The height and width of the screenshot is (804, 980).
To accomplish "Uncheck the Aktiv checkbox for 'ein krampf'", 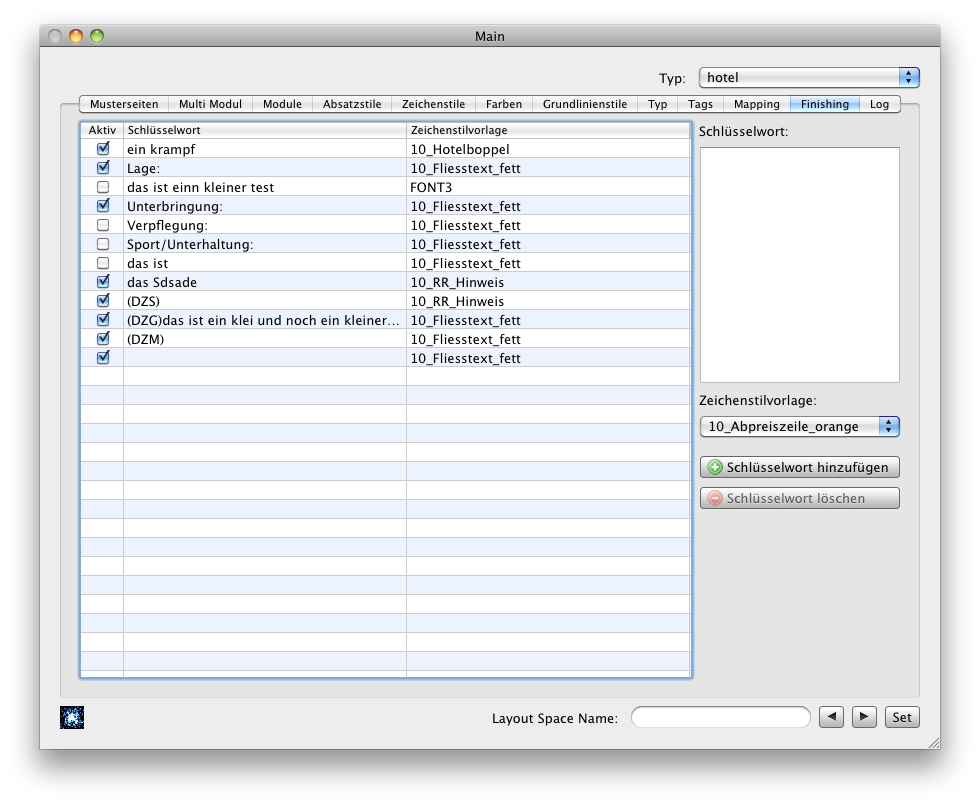I will [x=103, y=149].
